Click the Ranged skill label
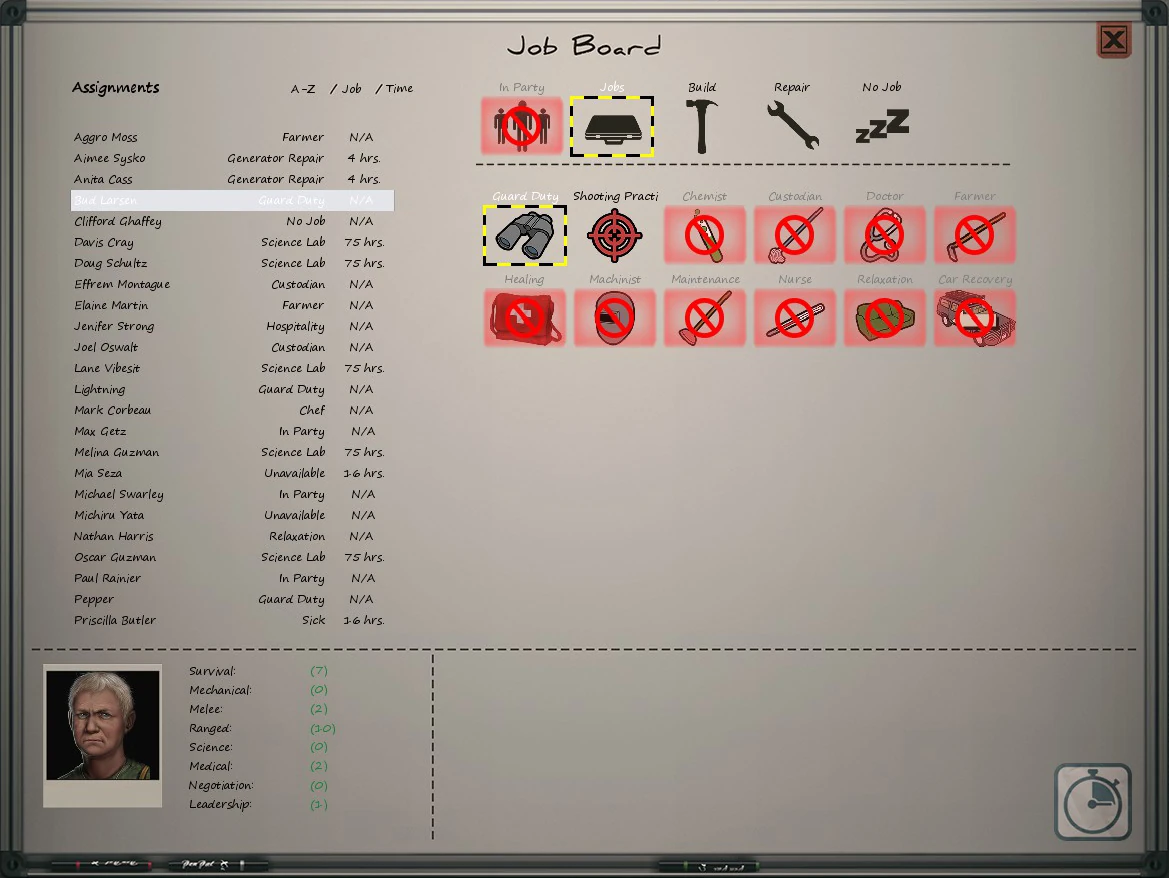 click(x=210, y=728)
